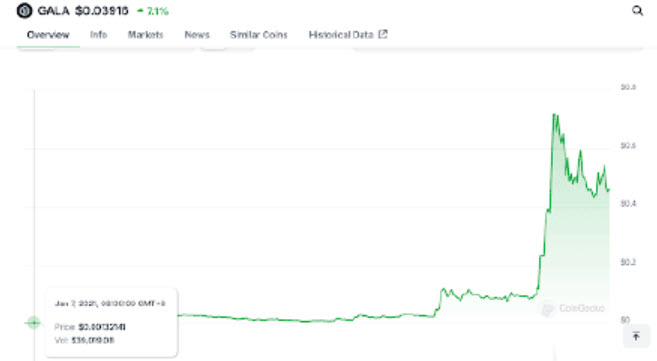Switch to the Info tab
Viewport: 657px width, 361px height.
[x=98, y=35]
